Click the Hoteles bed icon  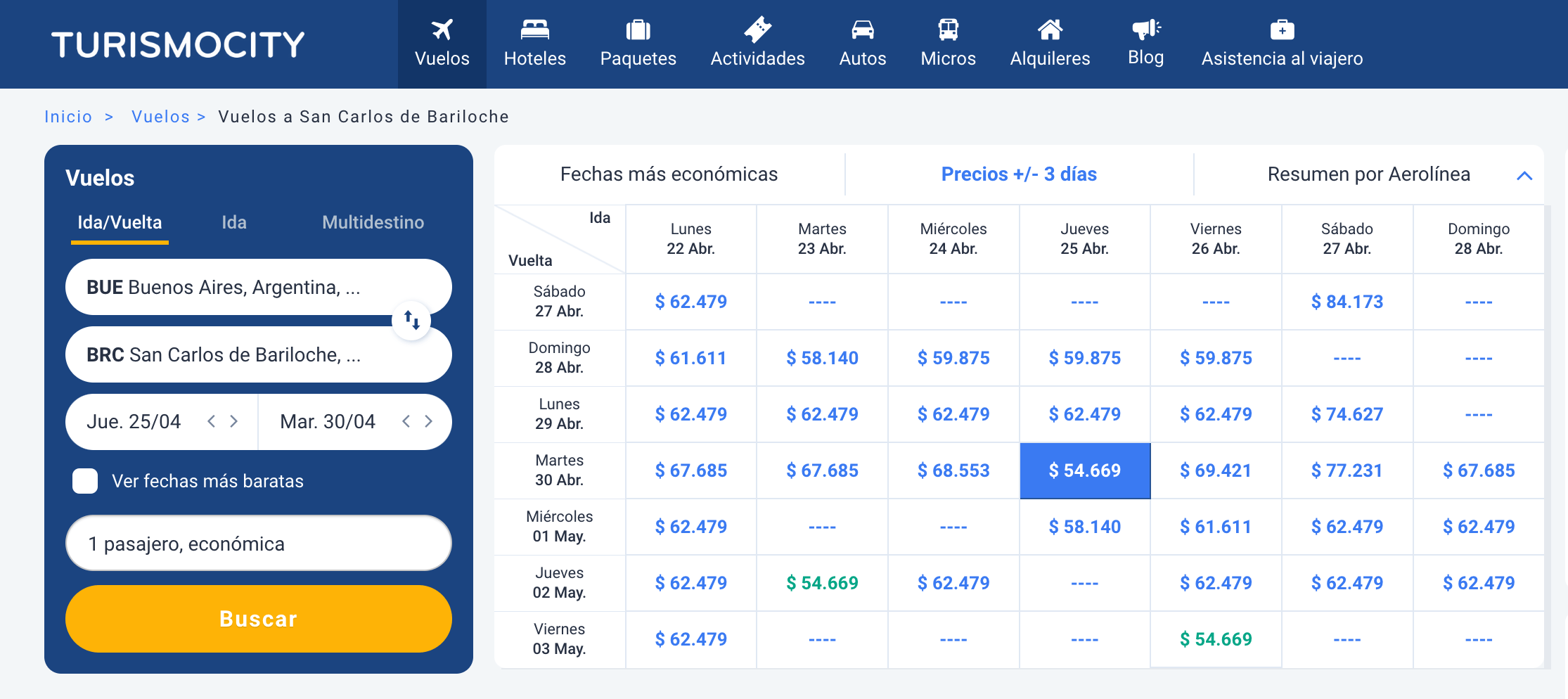(x=534, y=30)
